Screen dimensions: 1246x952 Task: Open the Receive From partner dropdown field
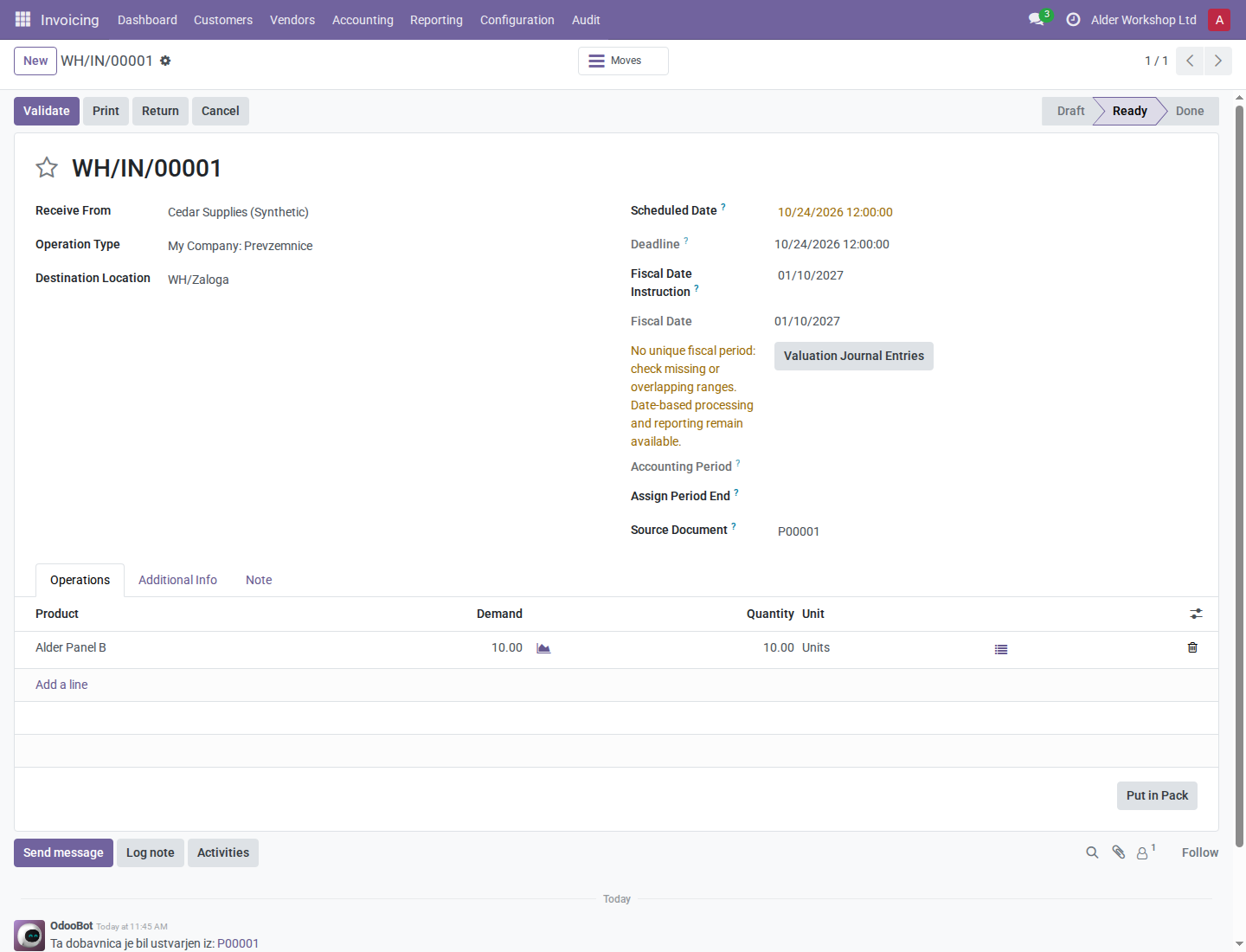pos(381,212)
